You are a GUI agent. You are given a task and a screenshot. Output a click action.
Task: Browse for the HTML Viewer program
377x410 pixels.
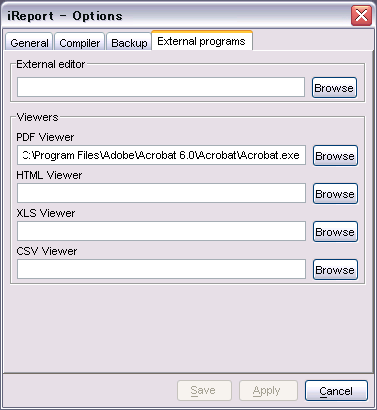click(x=335, y=194)
